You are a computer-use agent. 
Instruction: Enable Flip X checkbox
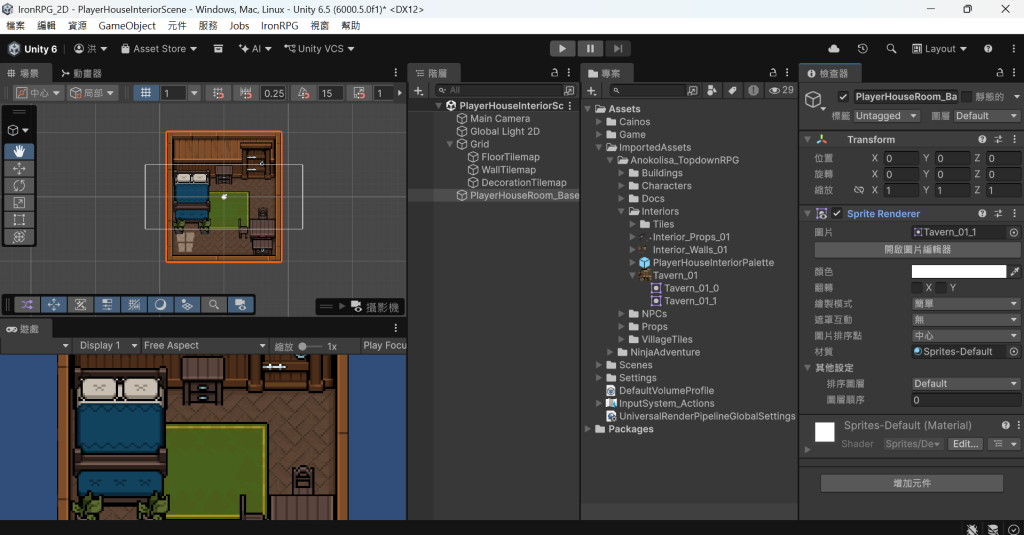pyautogui.click(x=917, y=287)
